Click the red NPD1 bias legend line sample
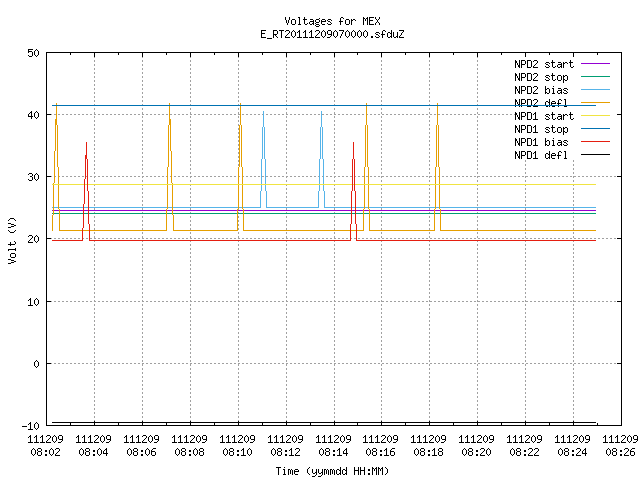Viewport: 640px width, 480px height. (x=595, y=142)
